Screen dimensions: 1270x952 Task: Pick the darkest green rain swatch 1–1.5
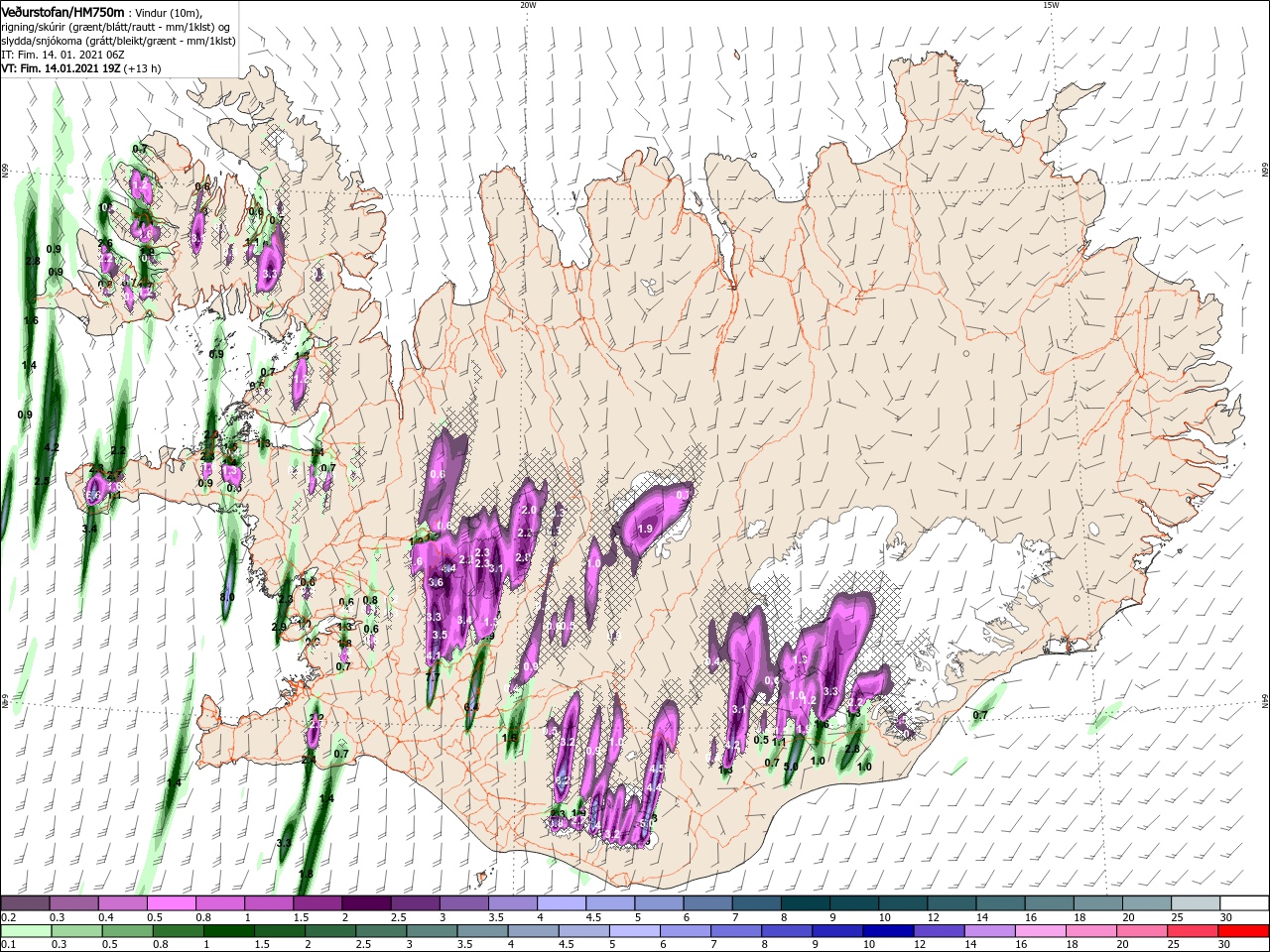228,931
